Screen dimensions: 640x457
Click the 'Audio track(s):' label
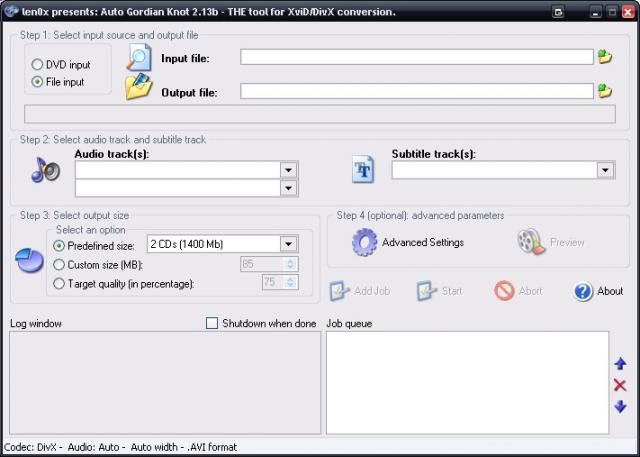(x=112, y=154)
